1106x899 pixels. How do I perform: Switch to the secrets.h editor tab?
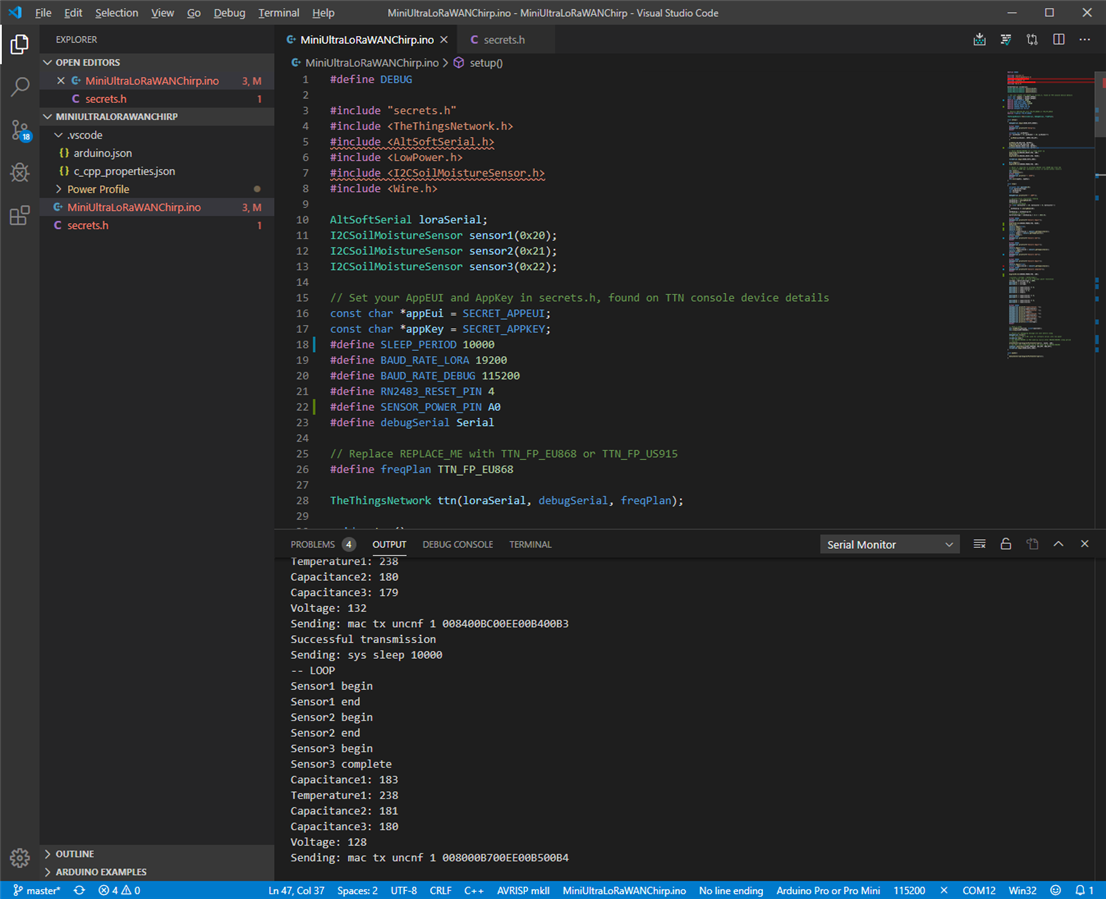[x=504, y=40]
